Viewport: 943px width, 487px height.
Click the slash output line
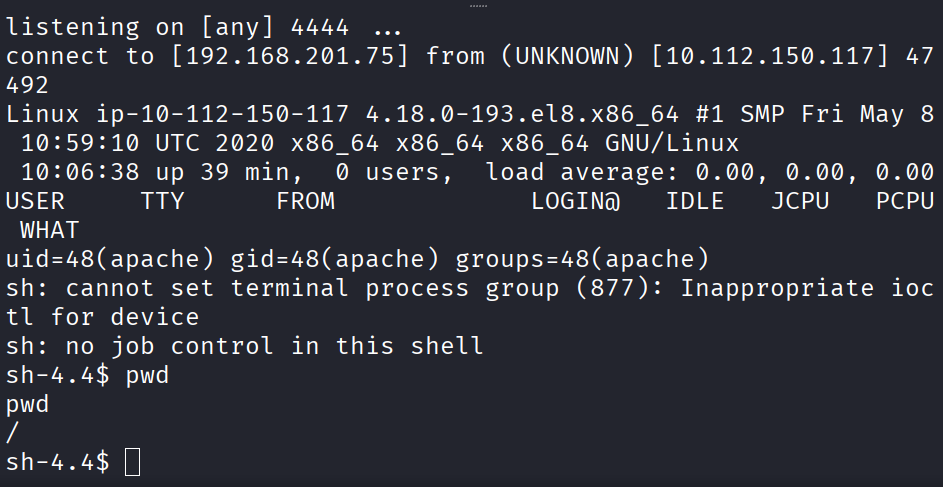[x=12, y=433]
